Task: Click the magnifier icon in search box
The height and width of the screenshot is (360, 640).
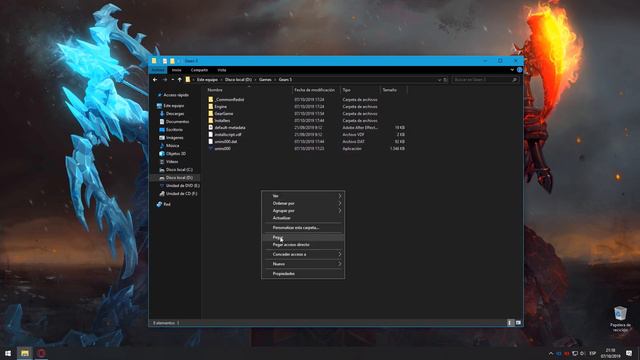Action: point(514,80)
